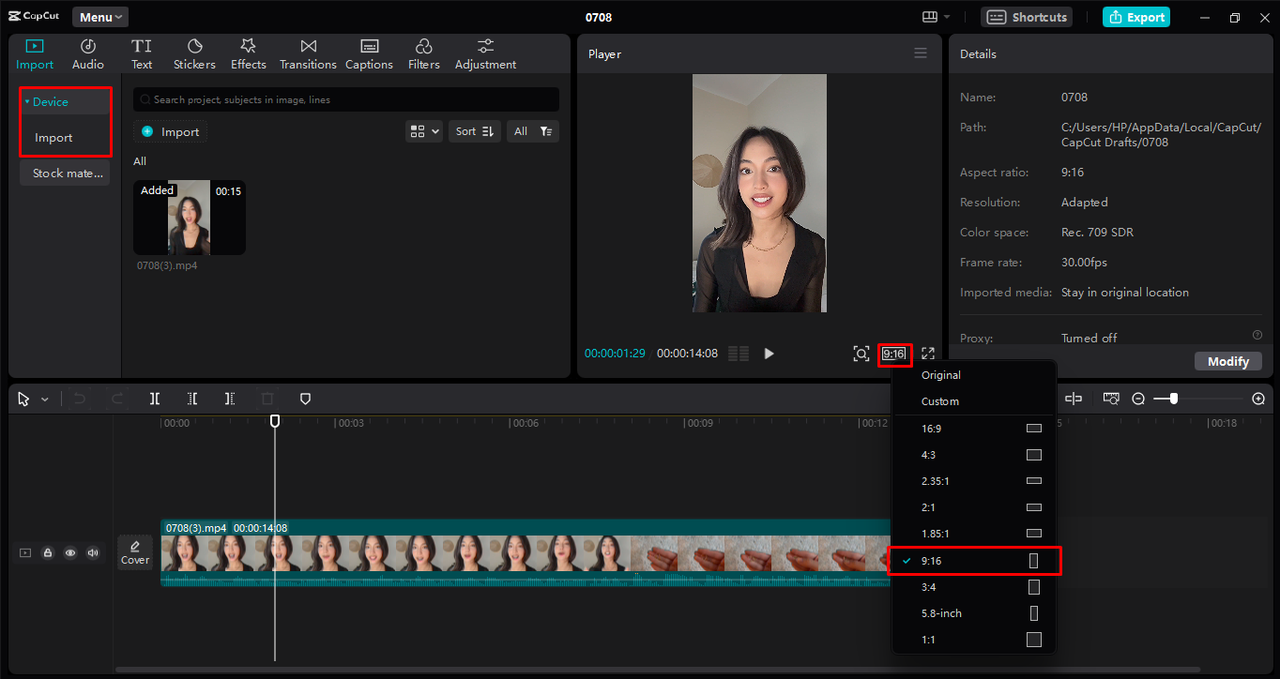Viewport: 1280px width, 679px height.
Task: Play the video in the Player
Action: 769,353
